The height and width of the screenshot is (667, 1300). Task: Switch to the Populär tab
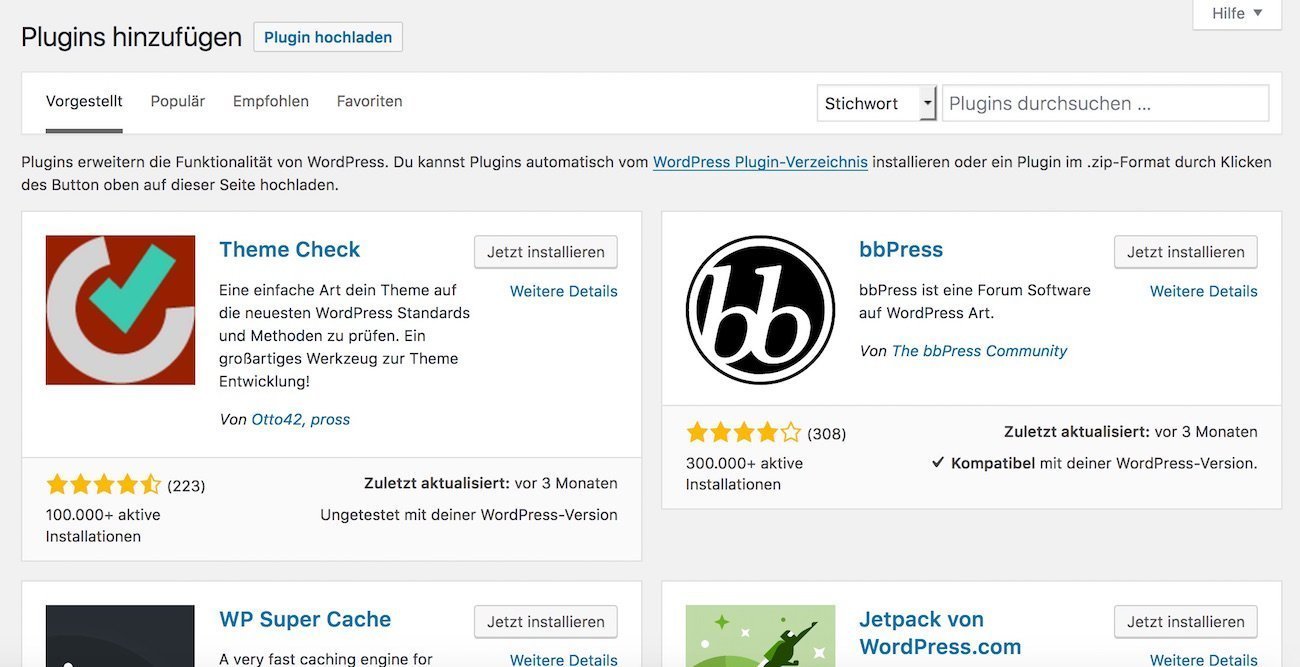click(x=177, y=101)
